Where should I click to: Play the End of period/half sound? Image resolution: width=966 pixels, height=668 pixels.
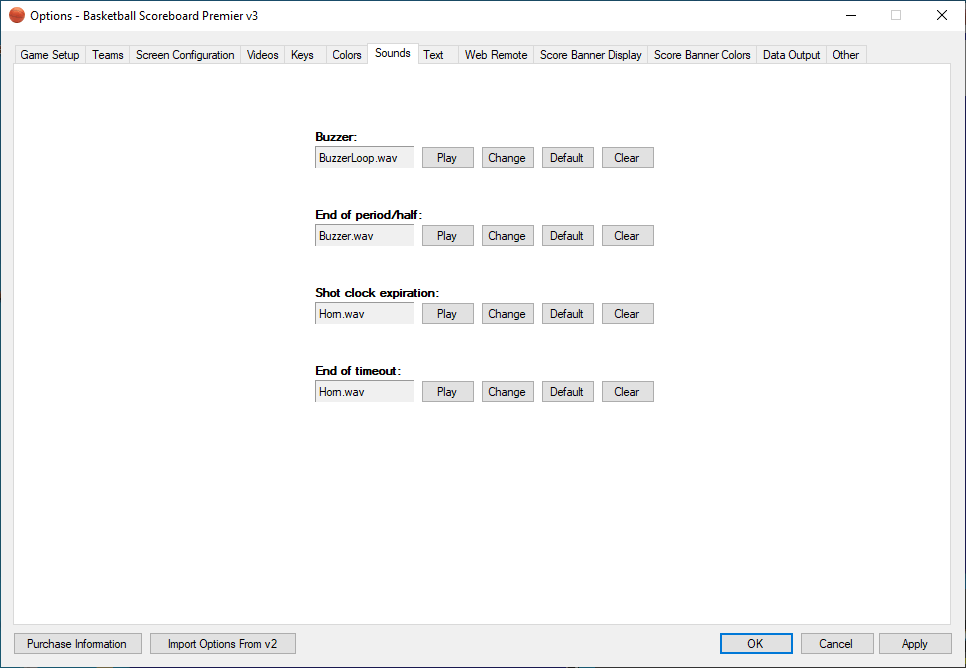(x=447, y=236)
